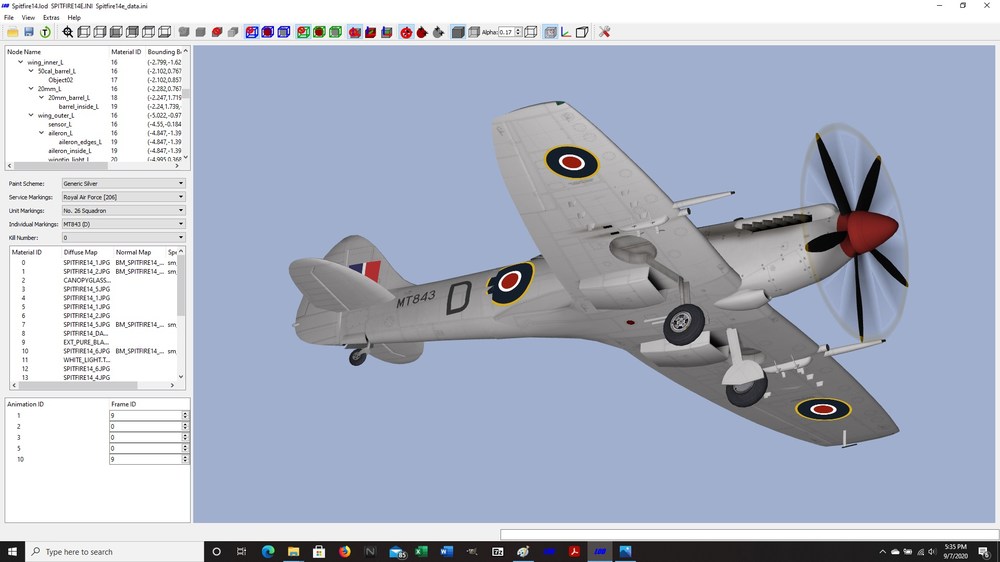Click the grey bug toolbar icon
1000x562 pixels.
(438, 32)
